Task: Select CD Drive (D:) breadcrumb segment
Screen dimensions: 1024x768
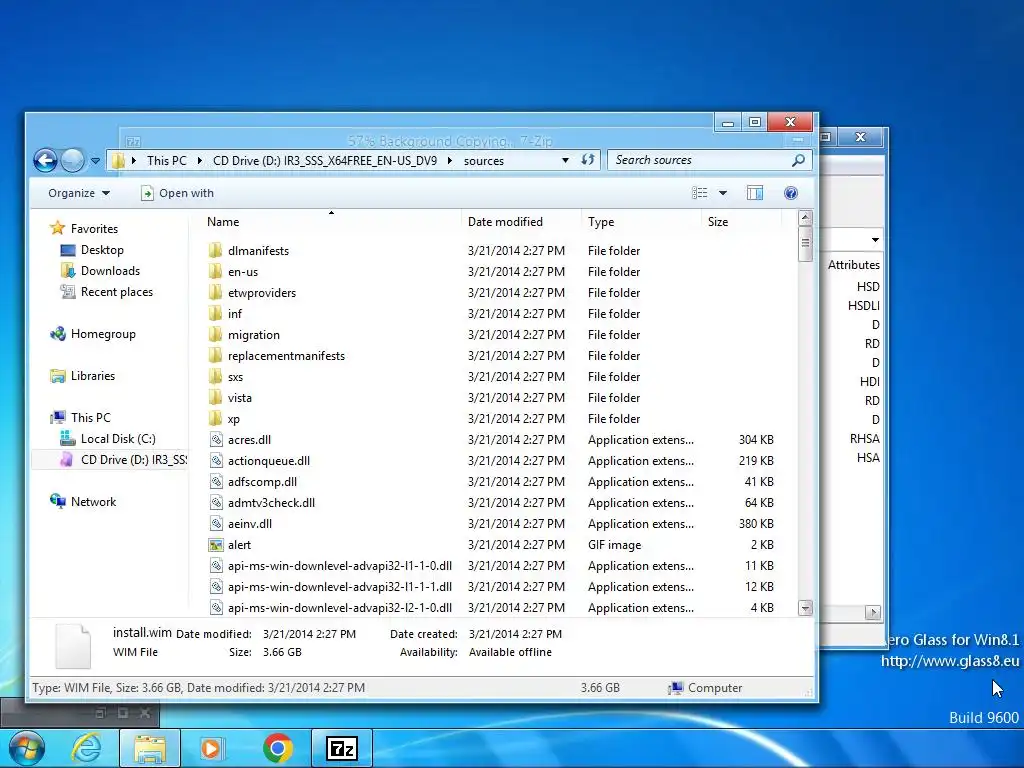Action: (x=325, y=161)
